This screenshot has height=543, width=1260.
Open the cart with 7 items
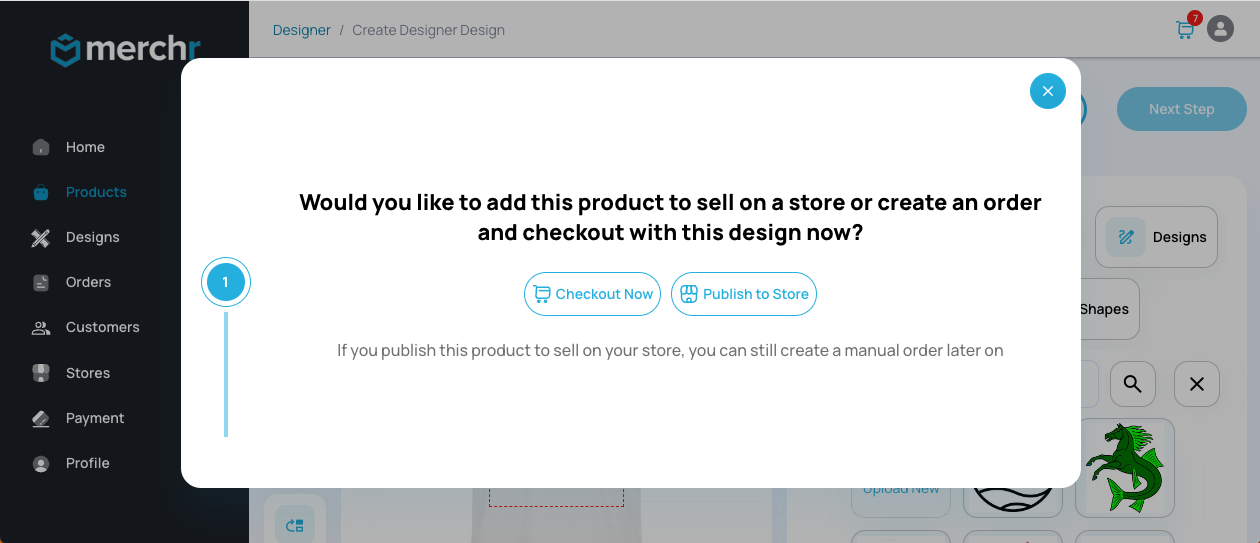pos(1186,28)
